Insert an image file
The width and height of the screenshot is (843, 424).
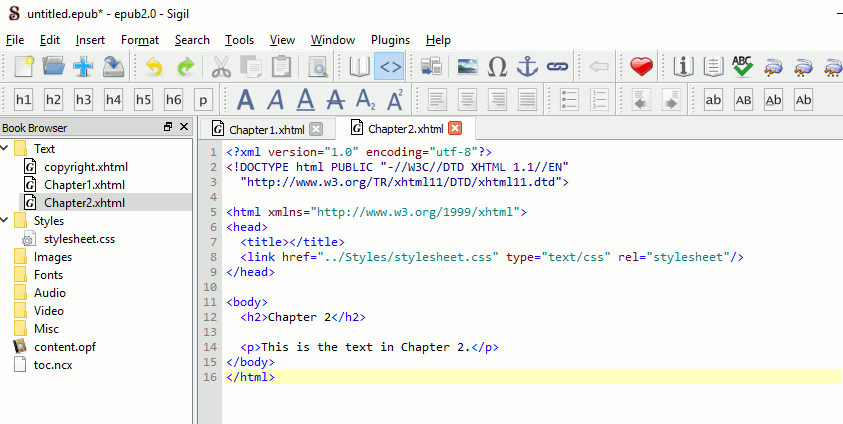468,67
